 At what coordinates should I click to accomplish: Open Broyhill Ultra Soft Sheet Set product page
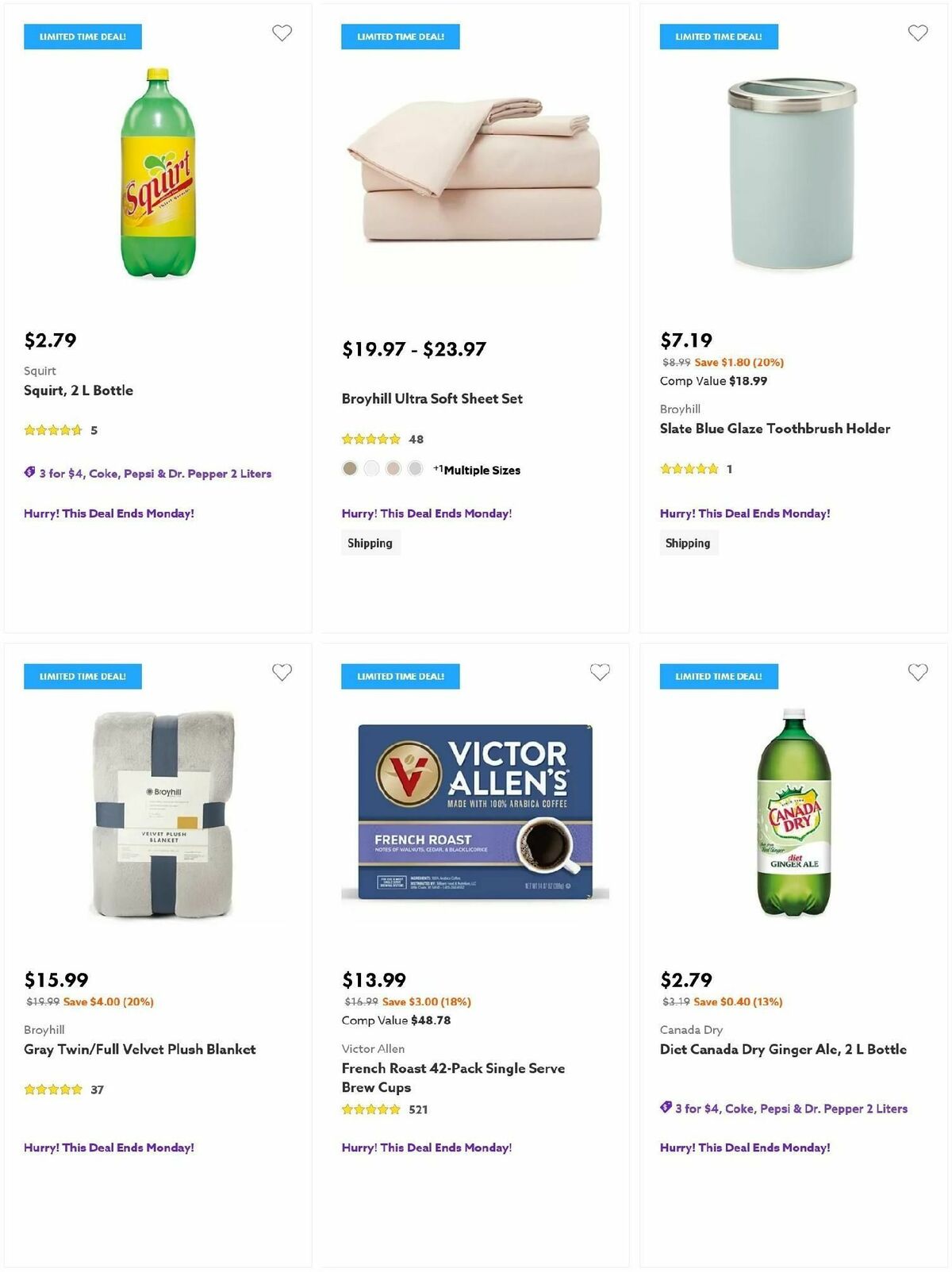(x=432, y=398)
